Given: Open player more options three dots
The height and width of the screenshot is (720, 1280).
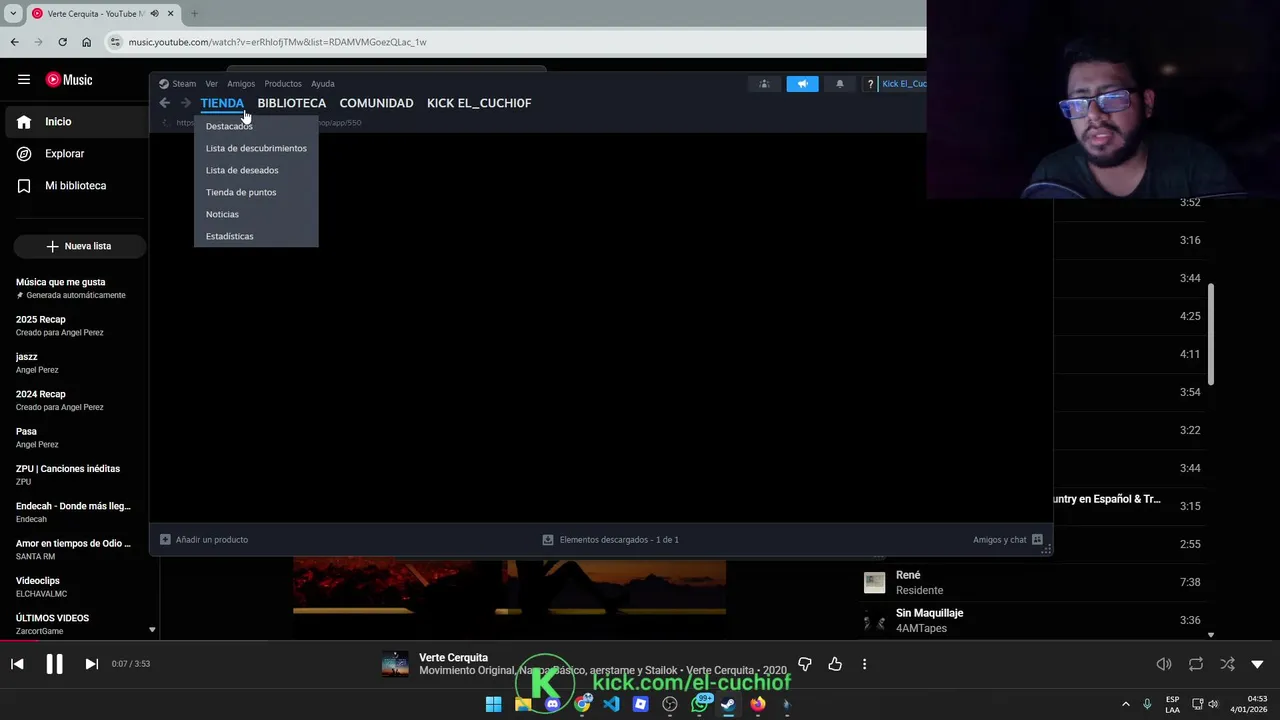Looking at the screenshot, I should pyautogui.click(x=864, y=664).
